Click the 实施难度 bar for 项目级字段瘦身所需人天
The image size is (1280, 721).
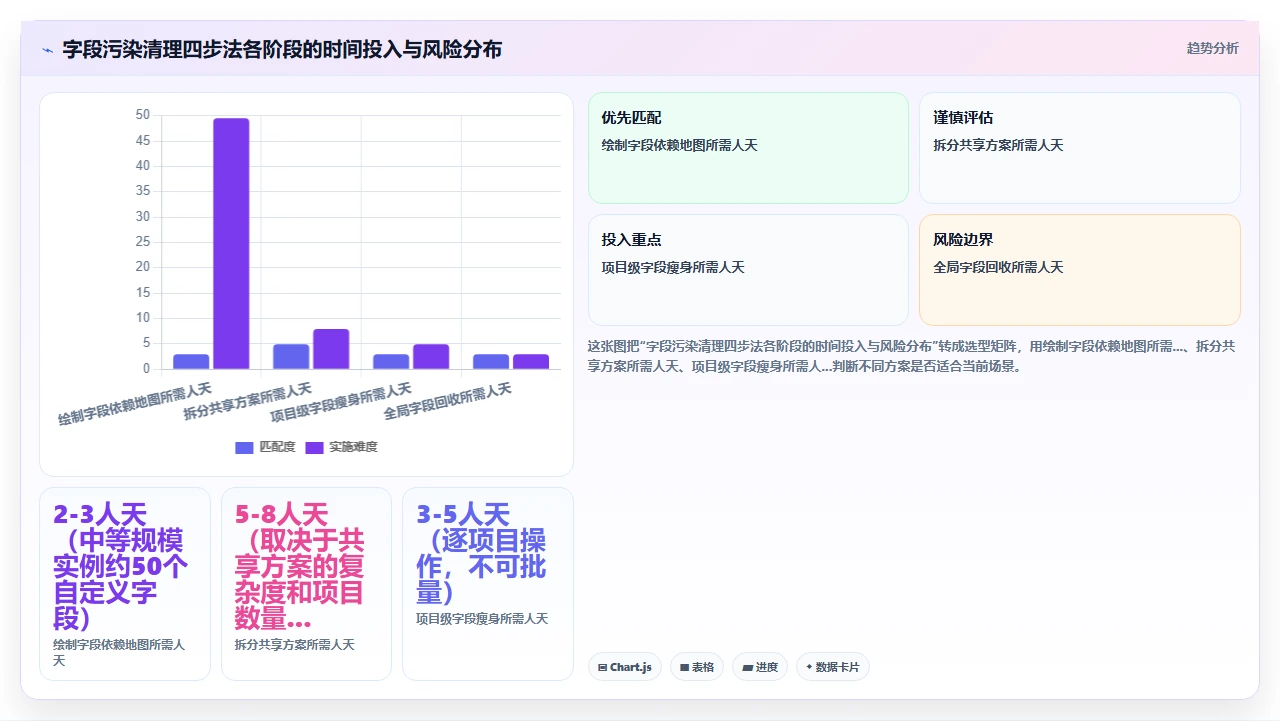tap(431, 356)
